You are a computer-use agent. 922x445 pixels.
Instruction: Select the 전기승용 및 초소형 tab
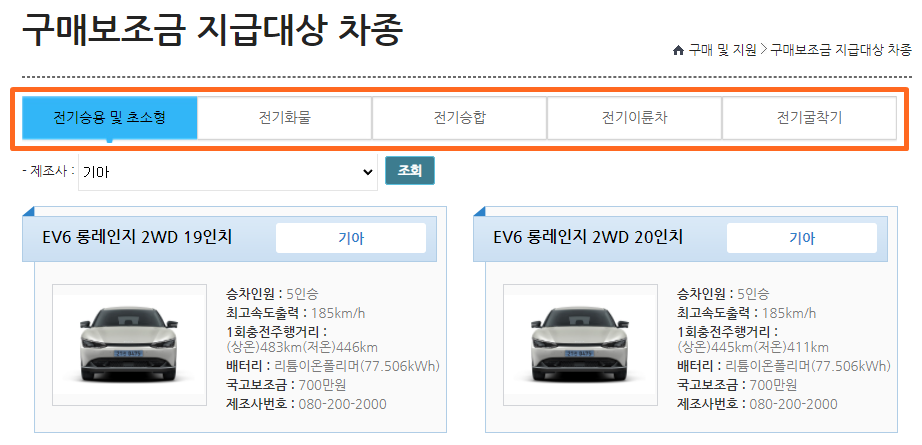point(109,118)
